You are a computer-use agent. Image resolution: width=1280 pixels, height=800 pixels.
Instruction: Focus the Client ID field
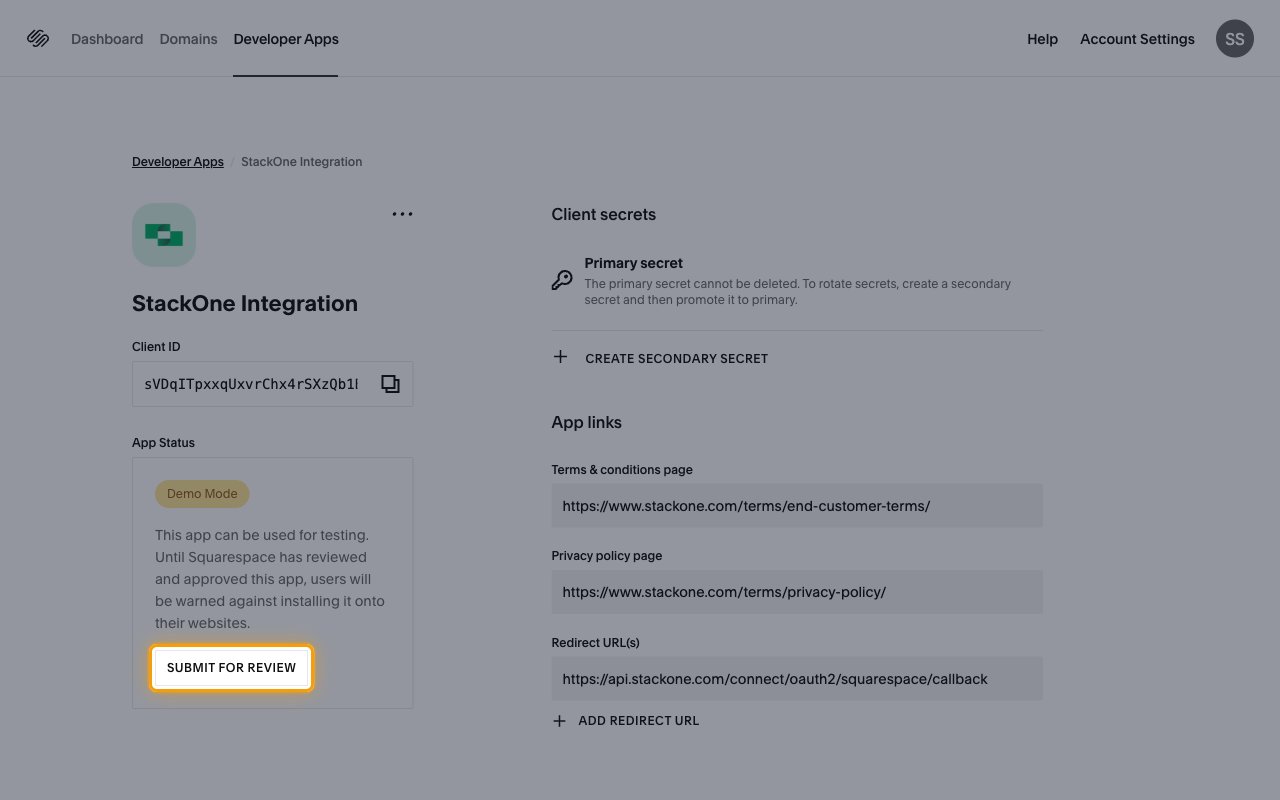pos(272,384)
